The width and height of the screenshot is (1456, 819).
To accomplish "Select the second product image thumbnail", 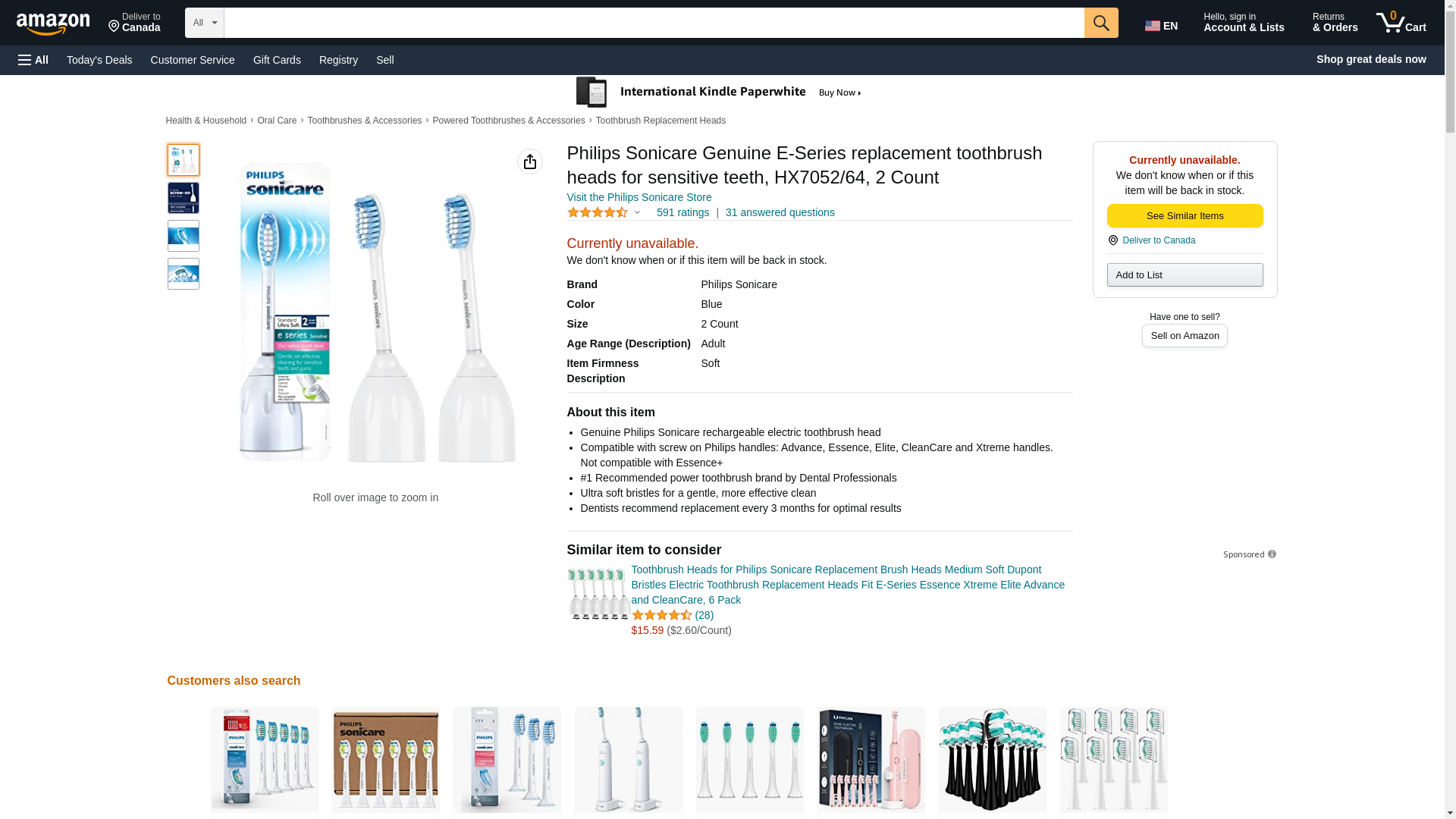I will coord(184,198).
